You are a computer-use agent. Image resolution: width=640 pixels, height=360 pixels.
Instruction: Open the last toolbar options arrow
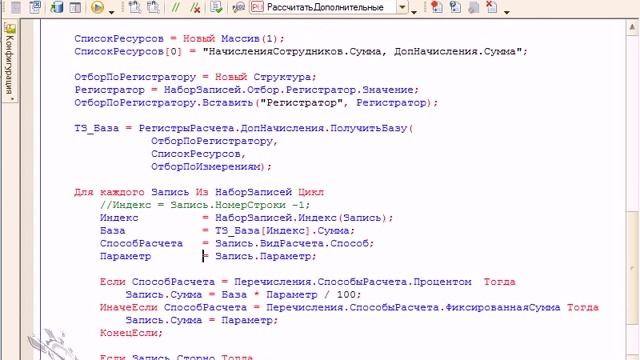coord(507,12)
